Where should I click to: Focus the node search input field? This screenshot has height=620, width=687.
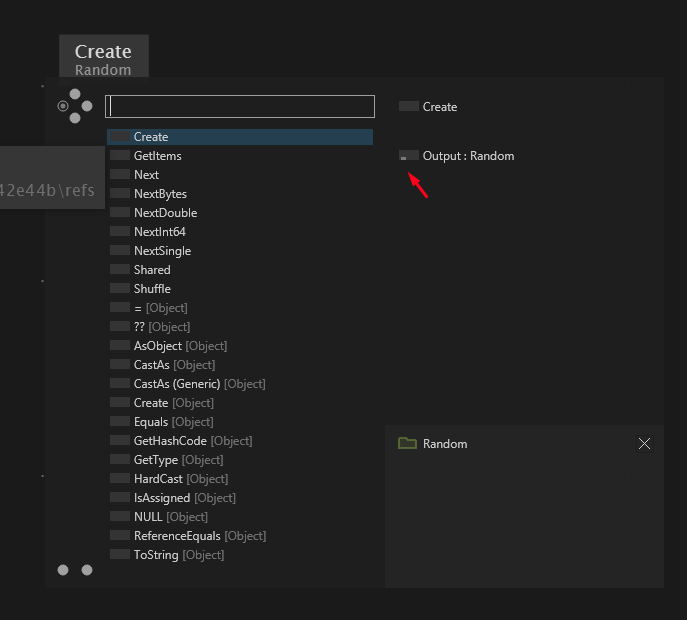click(240, 106)
